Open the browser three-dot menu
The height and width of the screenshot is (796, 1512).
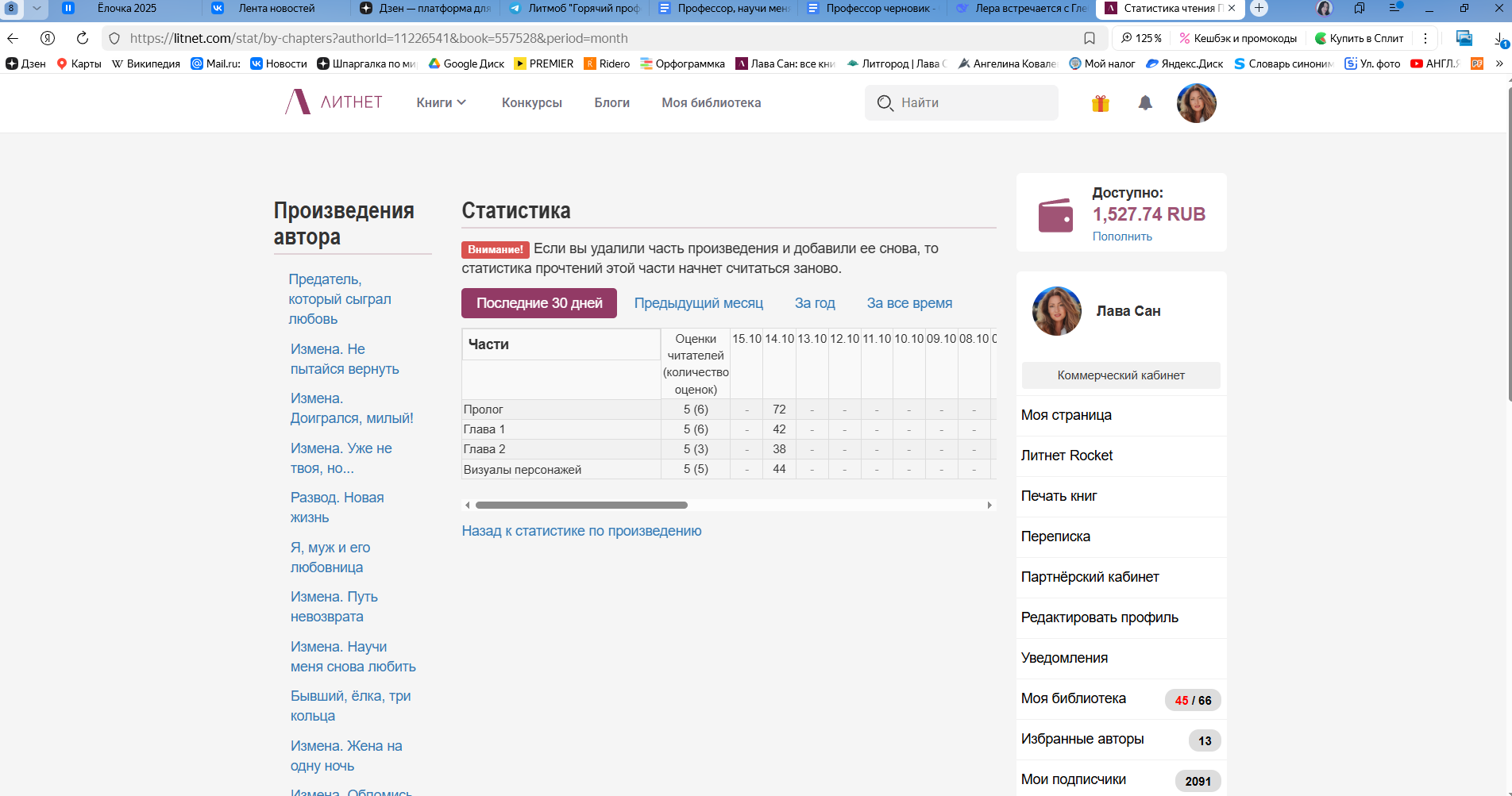click(1425, 38)
